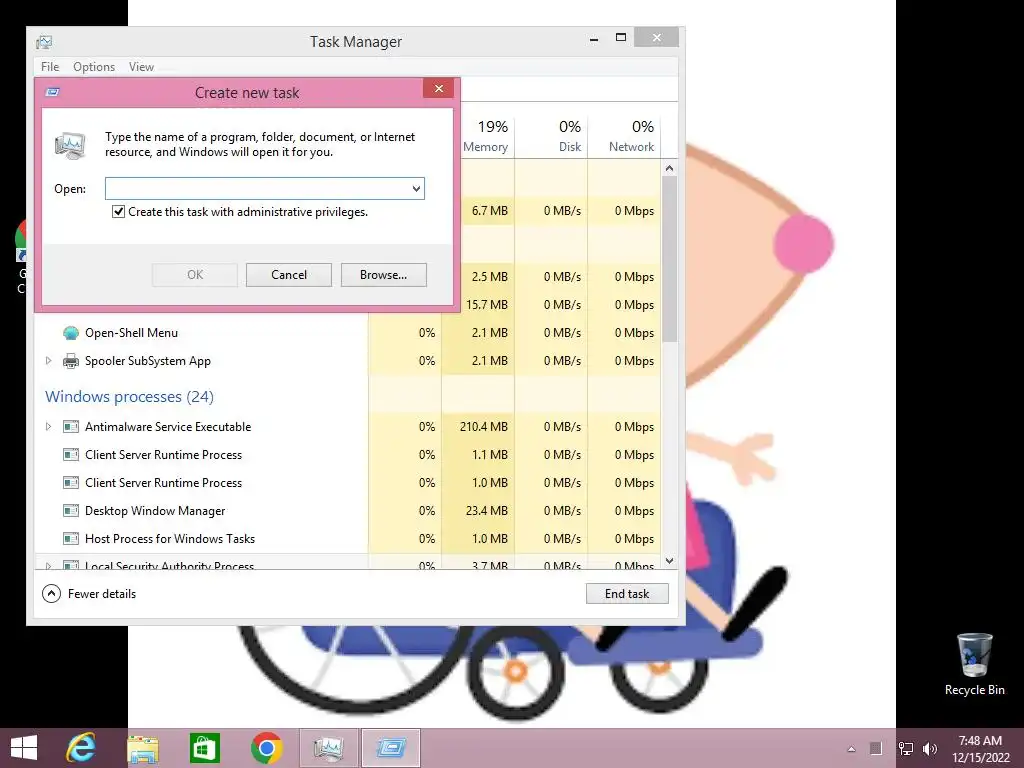Click the network tray icon
Viewport: 1024px width, 768px height.
point(906,749)
